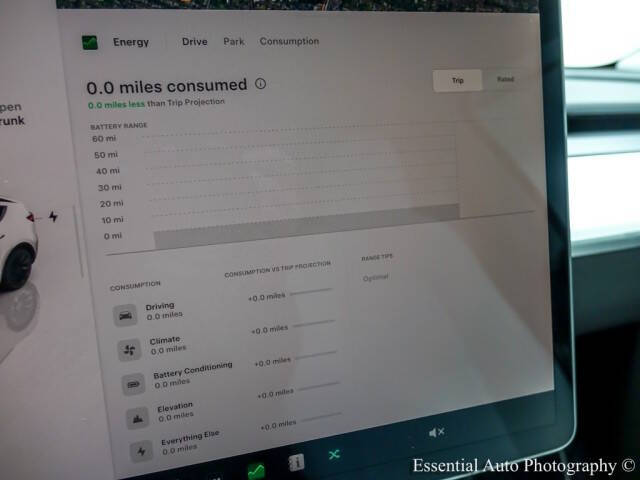Click the green Energy app icon
The height and width of the screenshot is (480, 640).
coord(90,42)
